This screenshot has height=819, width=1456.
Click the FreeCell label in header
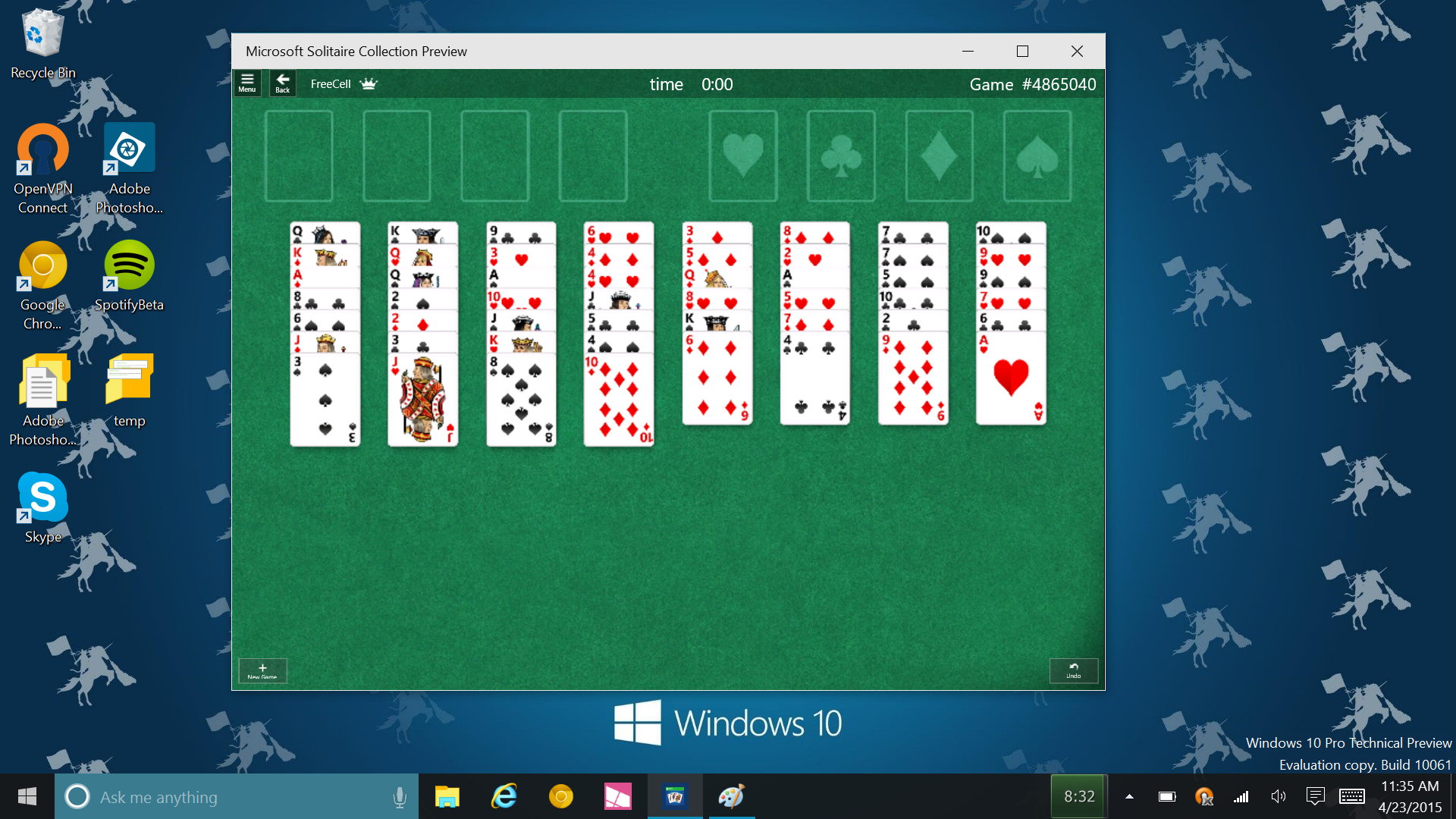[332, 84]
